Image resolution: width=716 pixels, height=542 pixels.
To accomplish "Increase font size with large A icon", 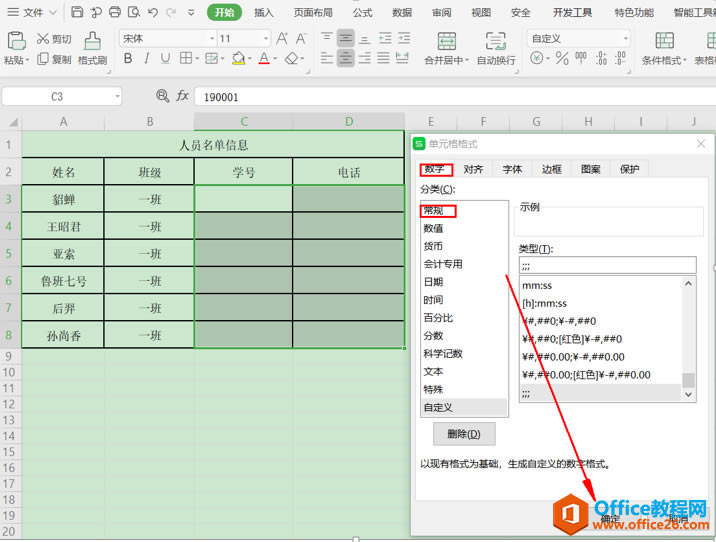I will point(282,38).
